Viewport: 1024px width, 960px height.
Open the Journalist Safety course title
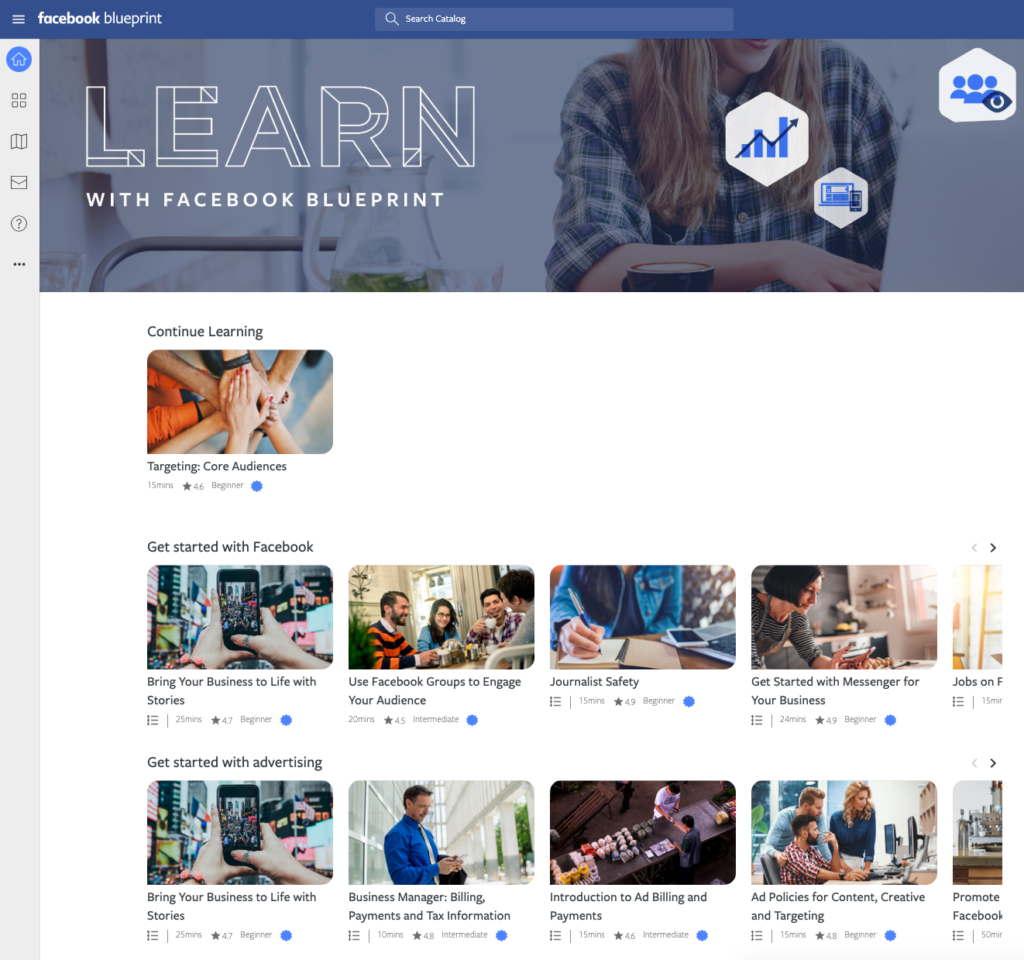[594, 681]
